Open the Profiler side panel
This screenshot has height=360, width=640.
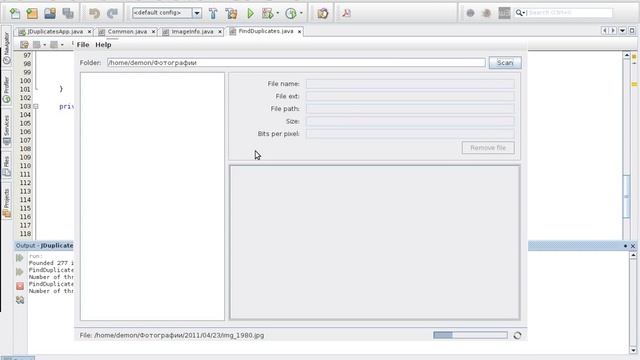point(7,89)
